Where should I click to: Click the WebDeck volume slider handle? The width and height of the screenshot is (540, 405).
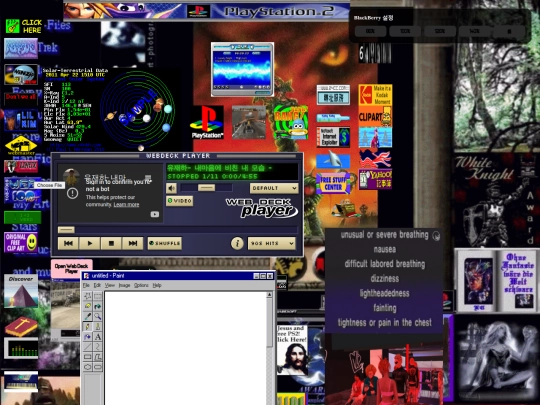[207, 187]
